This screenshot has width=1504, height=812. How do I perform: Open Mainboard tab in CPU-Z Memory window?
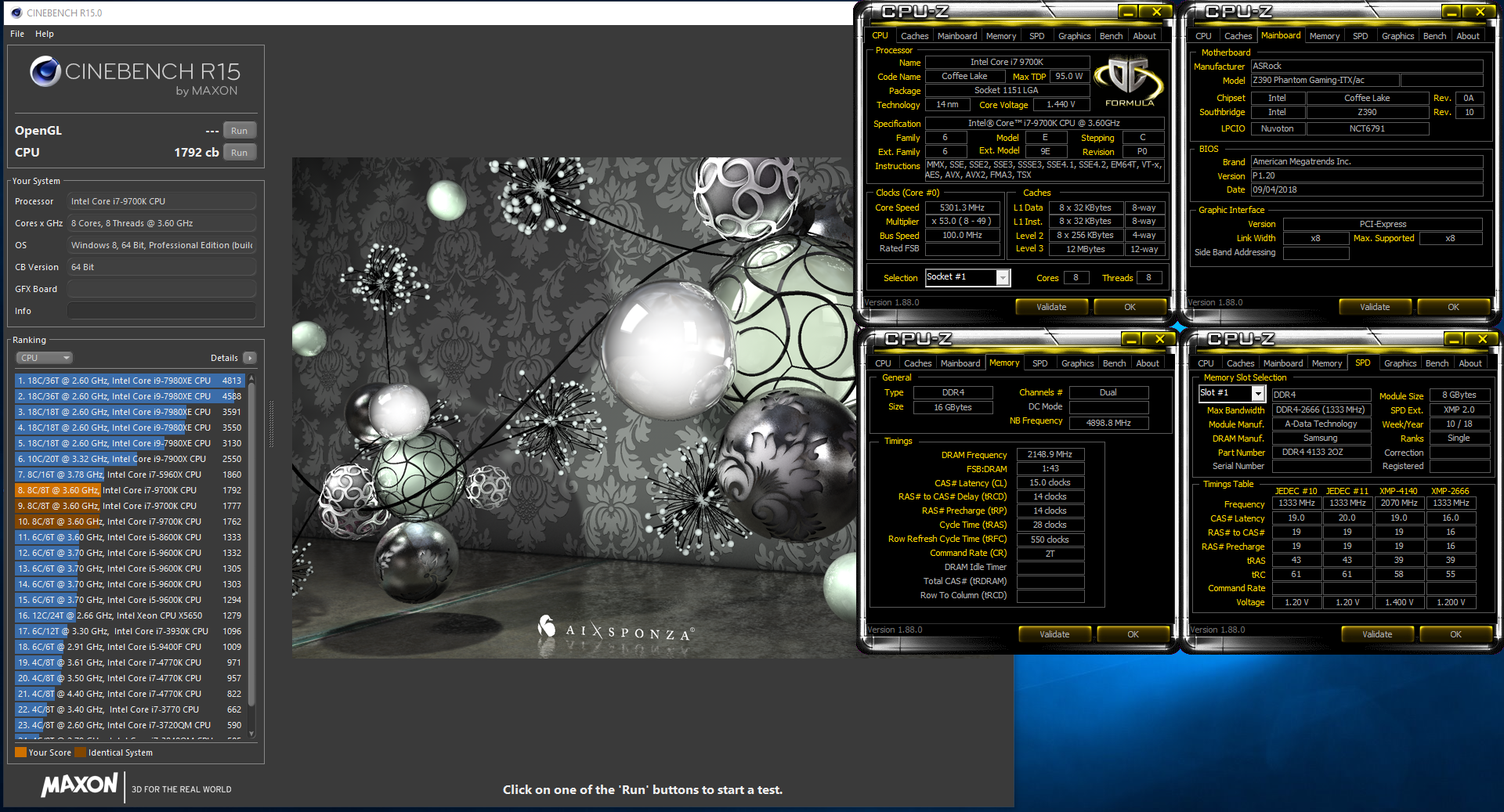tap(960, 363)
